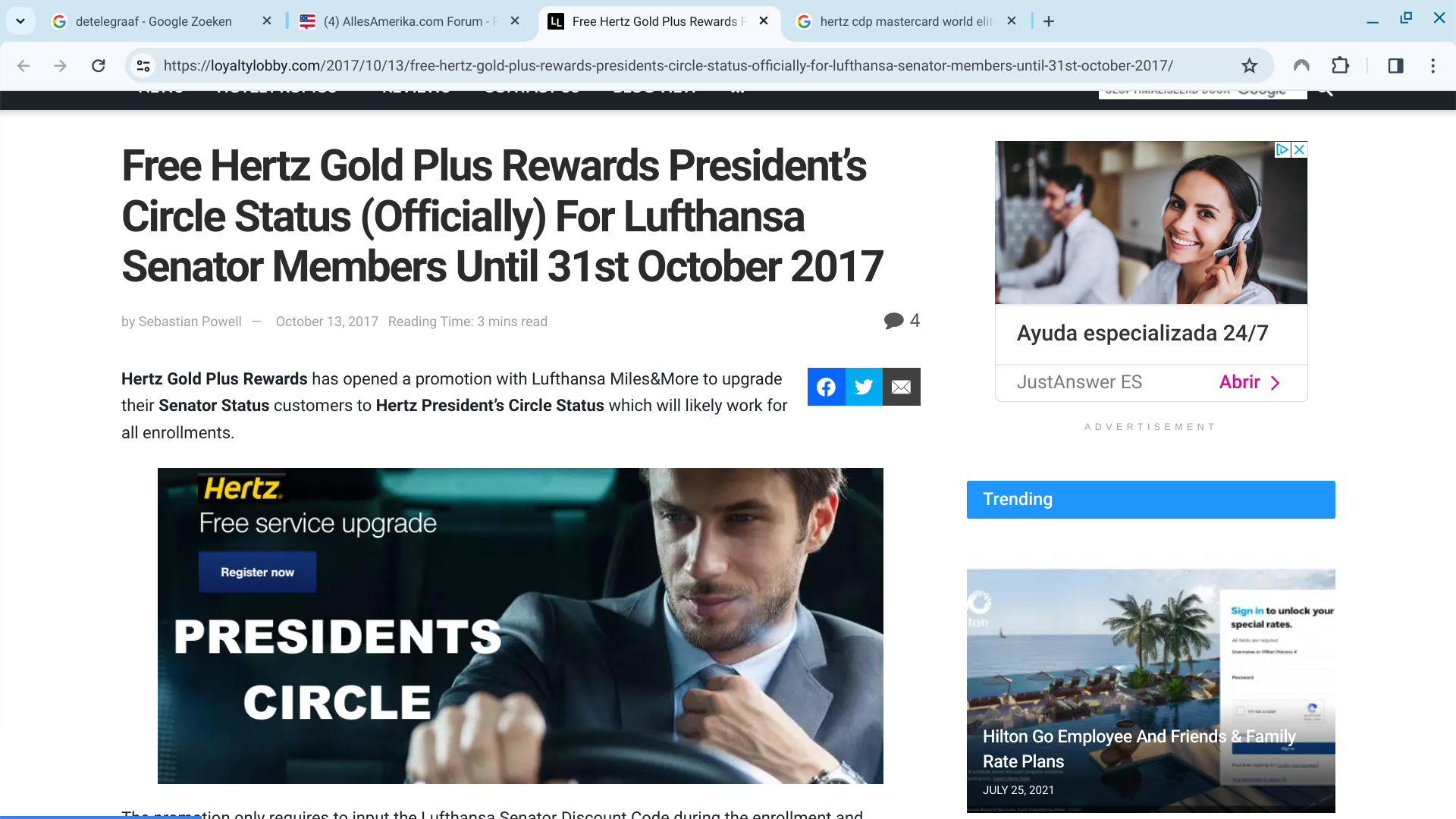1456x819 pixels.
Task: Share article via email icon
Action: (902, 387)
